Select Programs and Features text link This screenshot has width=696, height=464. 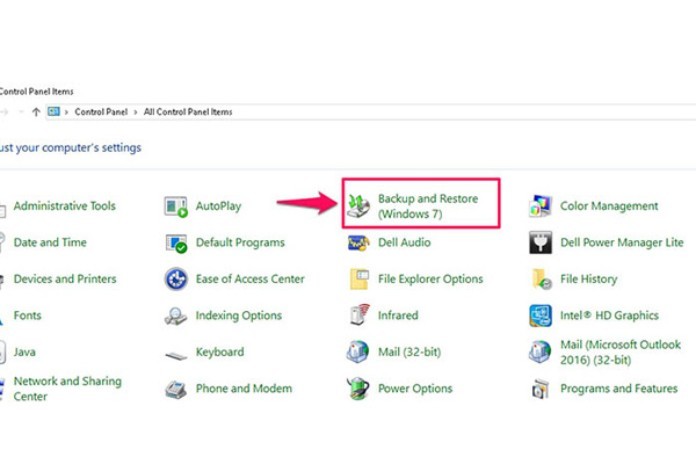click(619, 389)
